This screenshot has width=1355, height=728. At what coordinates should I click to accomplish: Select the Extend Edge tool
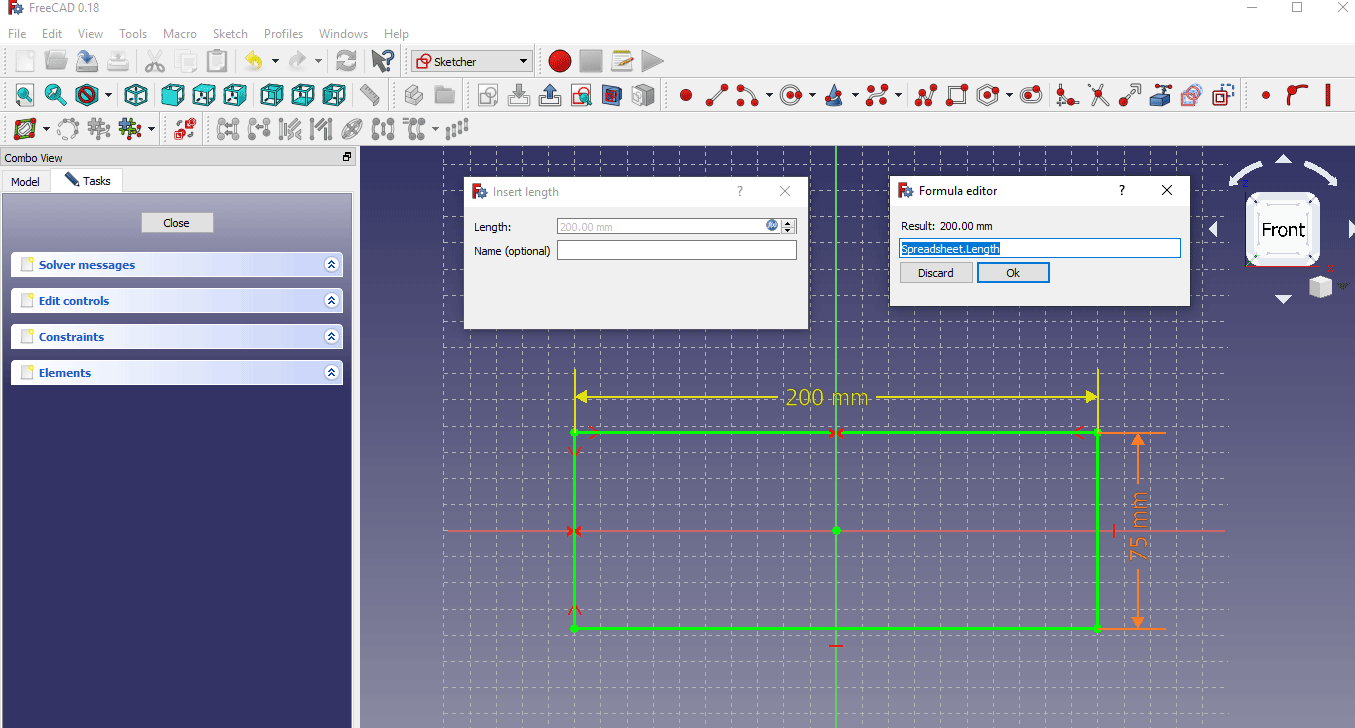1130,95
